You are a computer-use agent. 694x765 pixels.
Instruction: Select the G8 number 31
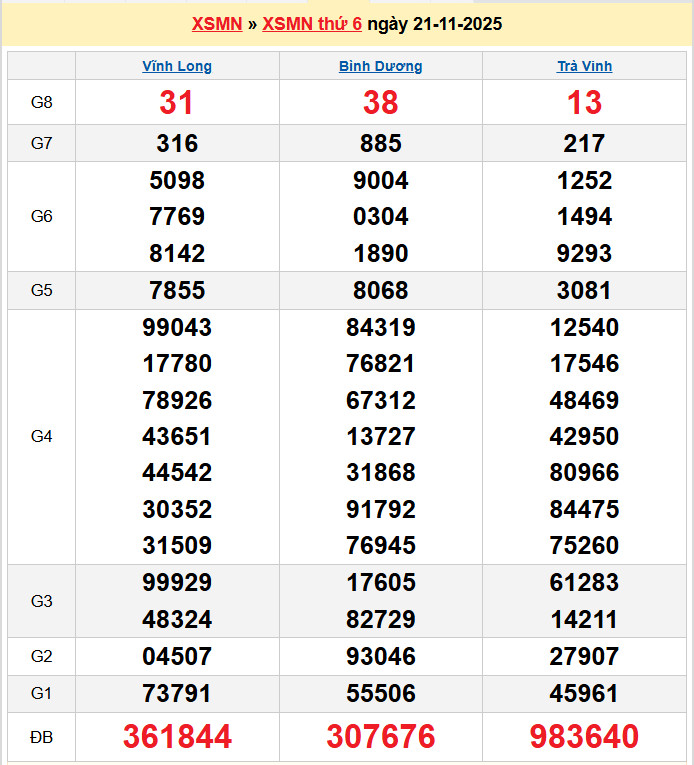177,102
